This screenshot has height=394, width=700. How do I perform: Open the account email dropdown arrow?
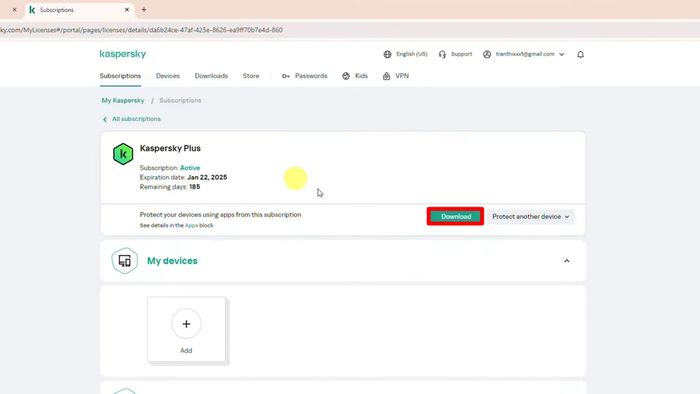coord(562,54)
